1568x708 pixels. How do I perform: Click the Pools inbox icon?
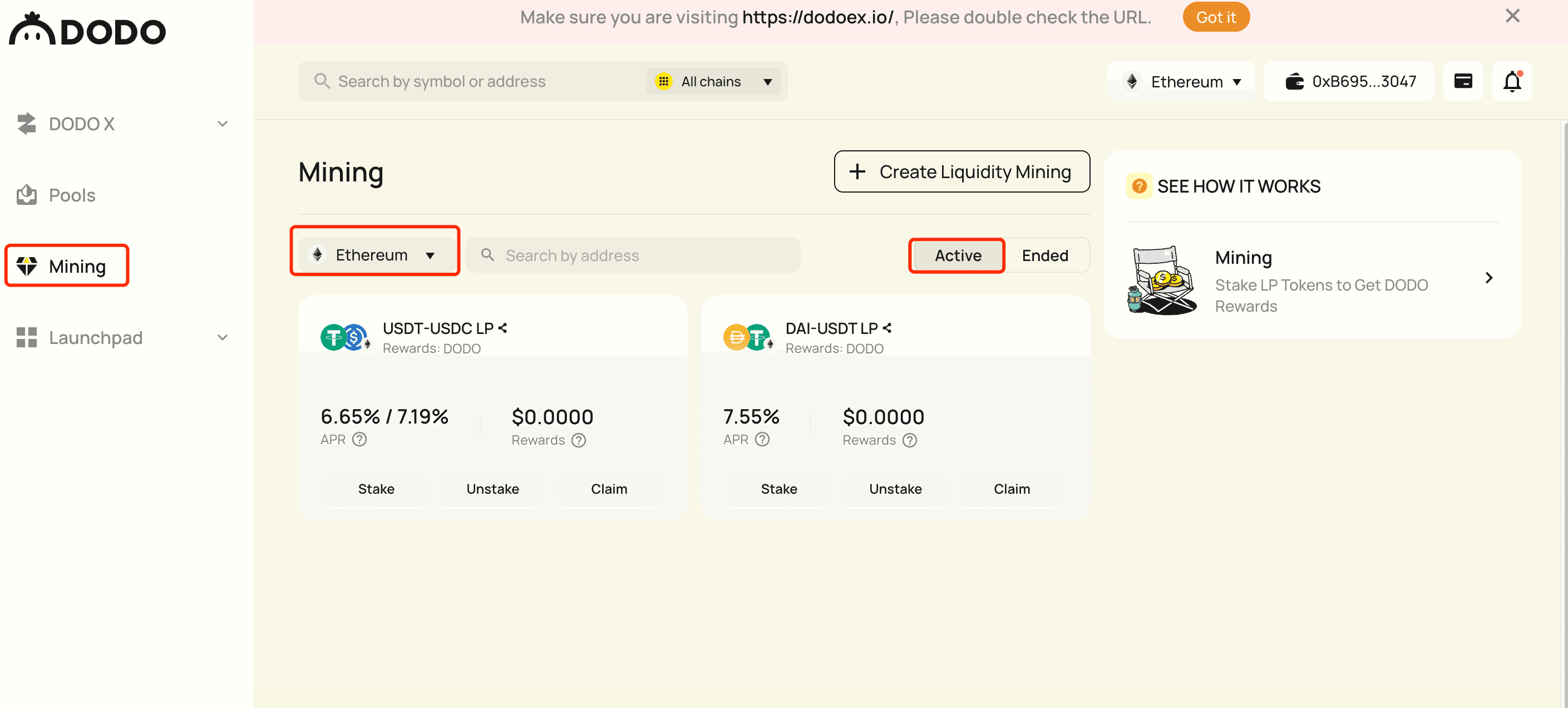(x=26, y=195)
